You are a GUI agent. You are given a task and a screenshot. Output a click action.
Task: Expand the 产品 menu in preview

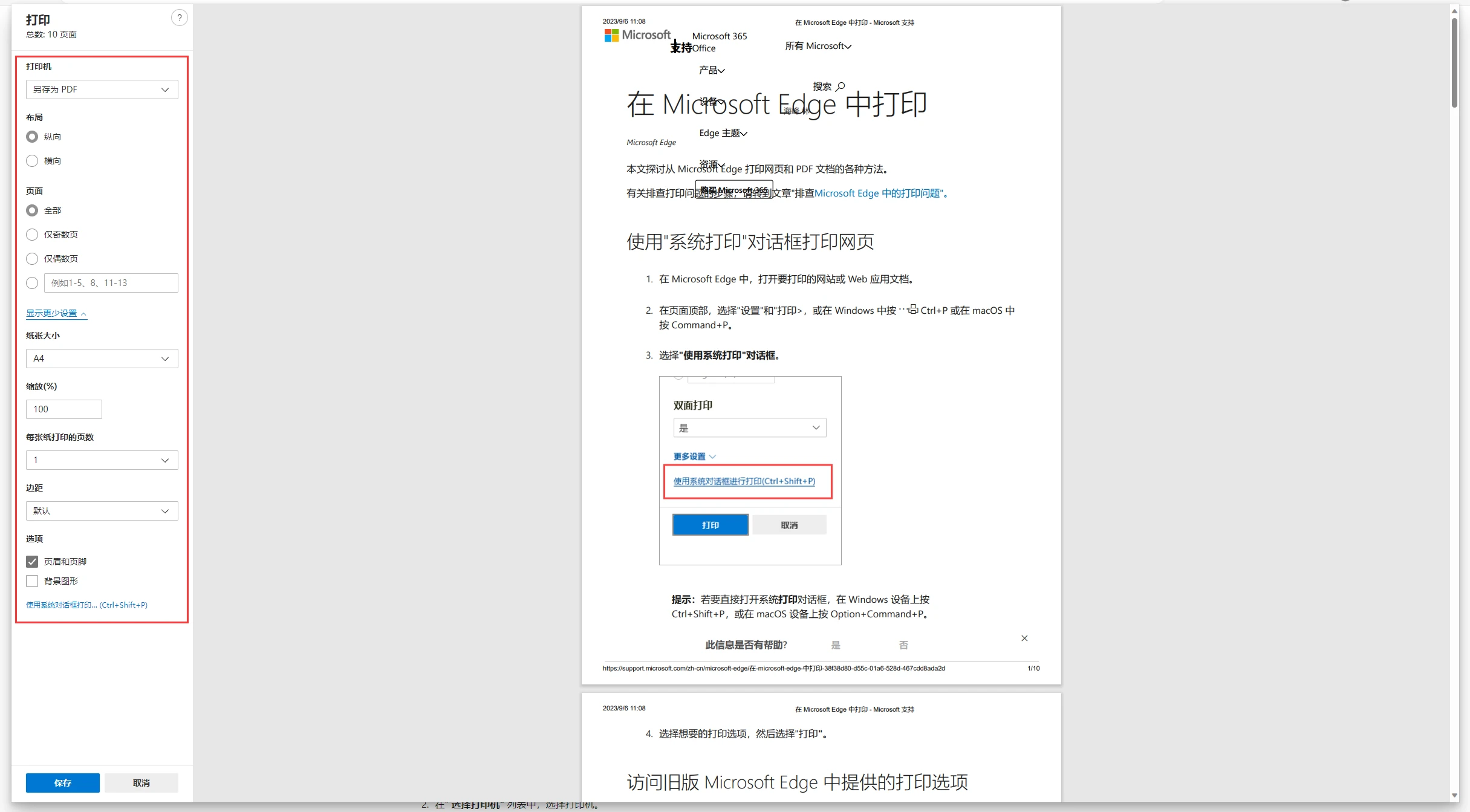tap(712, 70)
